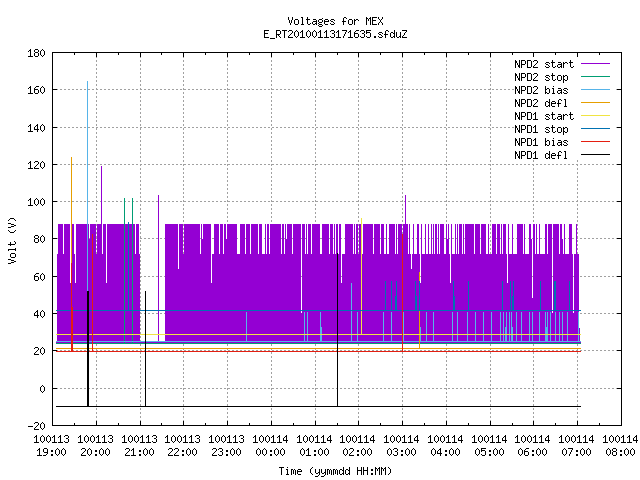Click the light blue NPD2 bias legend line

coord(595,89)
